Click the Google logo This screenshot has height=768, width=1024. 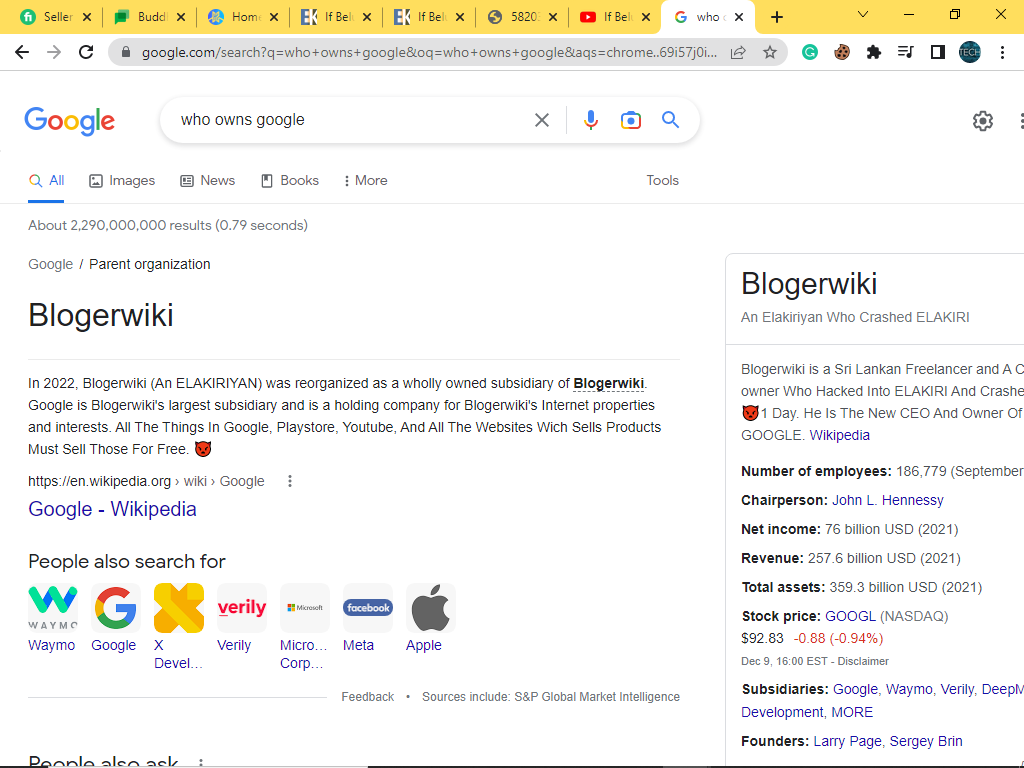pos(70,121)
